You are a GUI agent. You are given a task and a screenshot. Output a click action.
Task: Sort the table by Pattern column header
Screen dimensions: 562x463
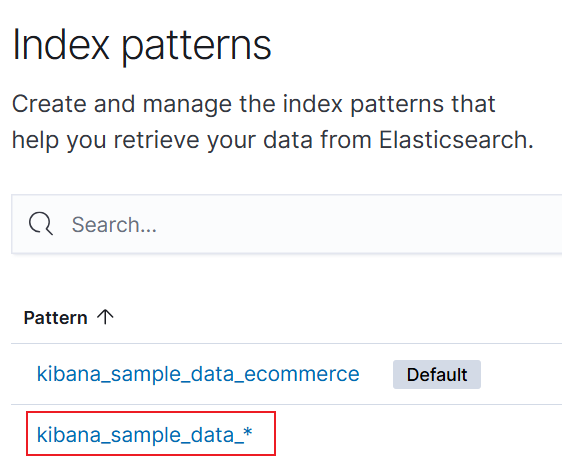click(56, 318)
